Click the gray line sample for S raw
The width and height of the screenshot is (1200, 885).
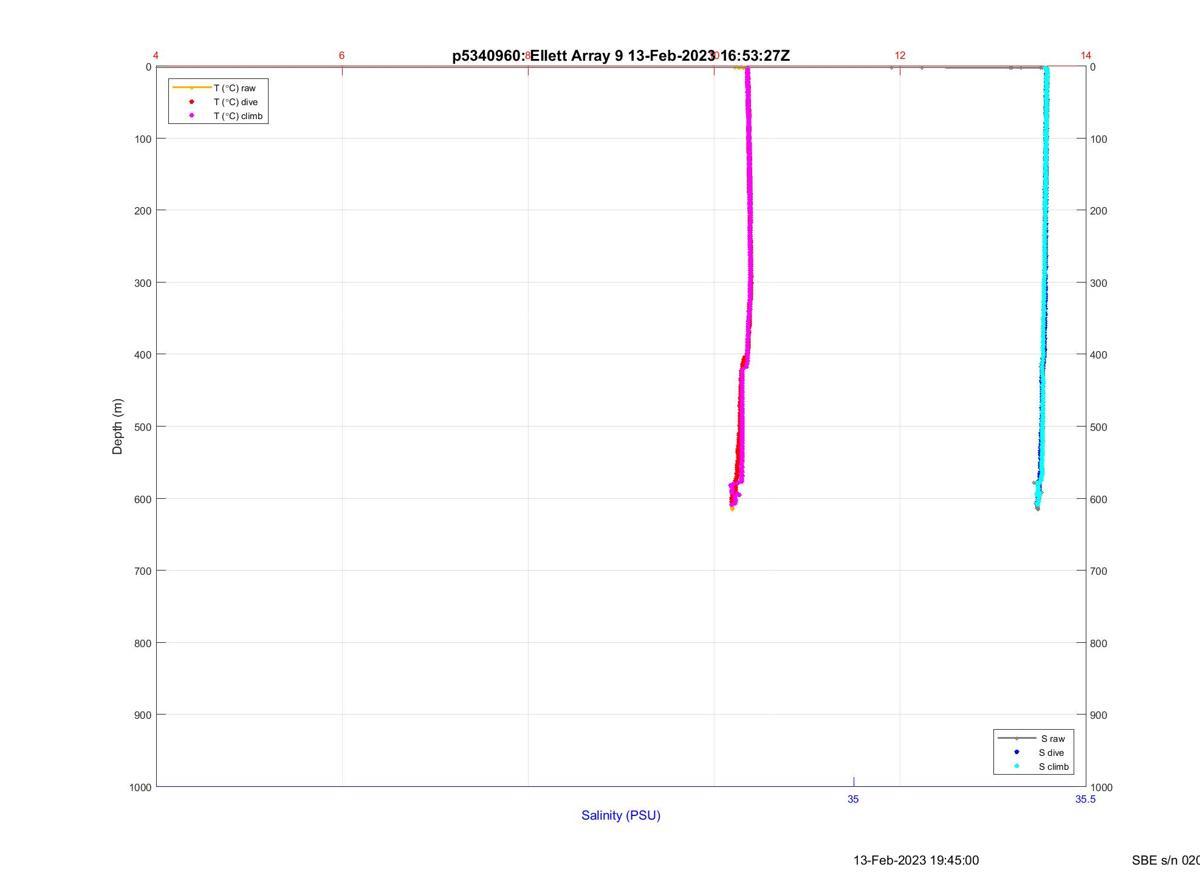pos(1017,738)
